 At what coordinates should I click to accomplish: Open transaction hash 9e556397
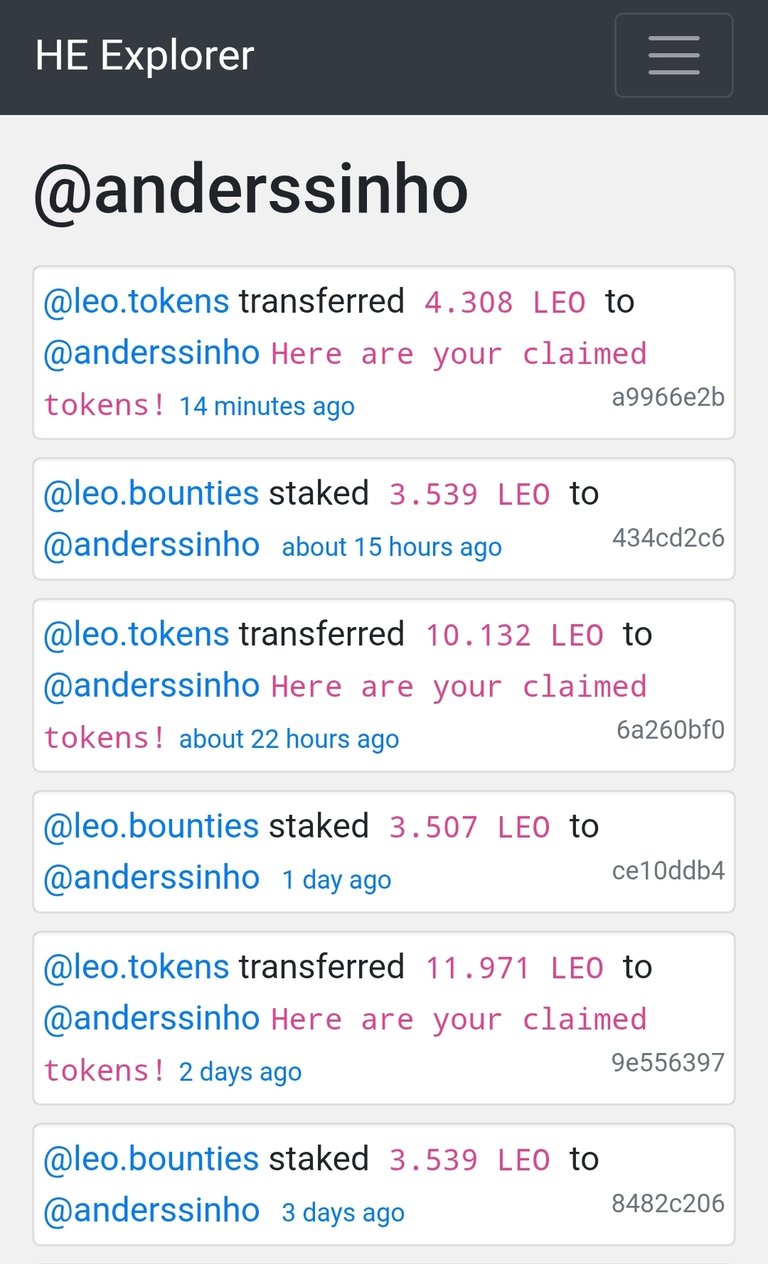(668, 1062)
